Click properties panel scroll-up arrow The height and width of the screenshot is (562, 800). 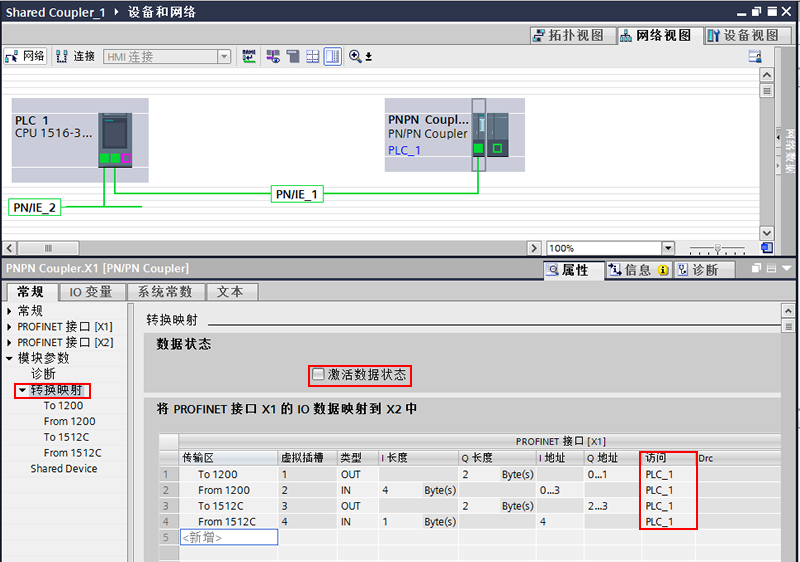(788, 311)
